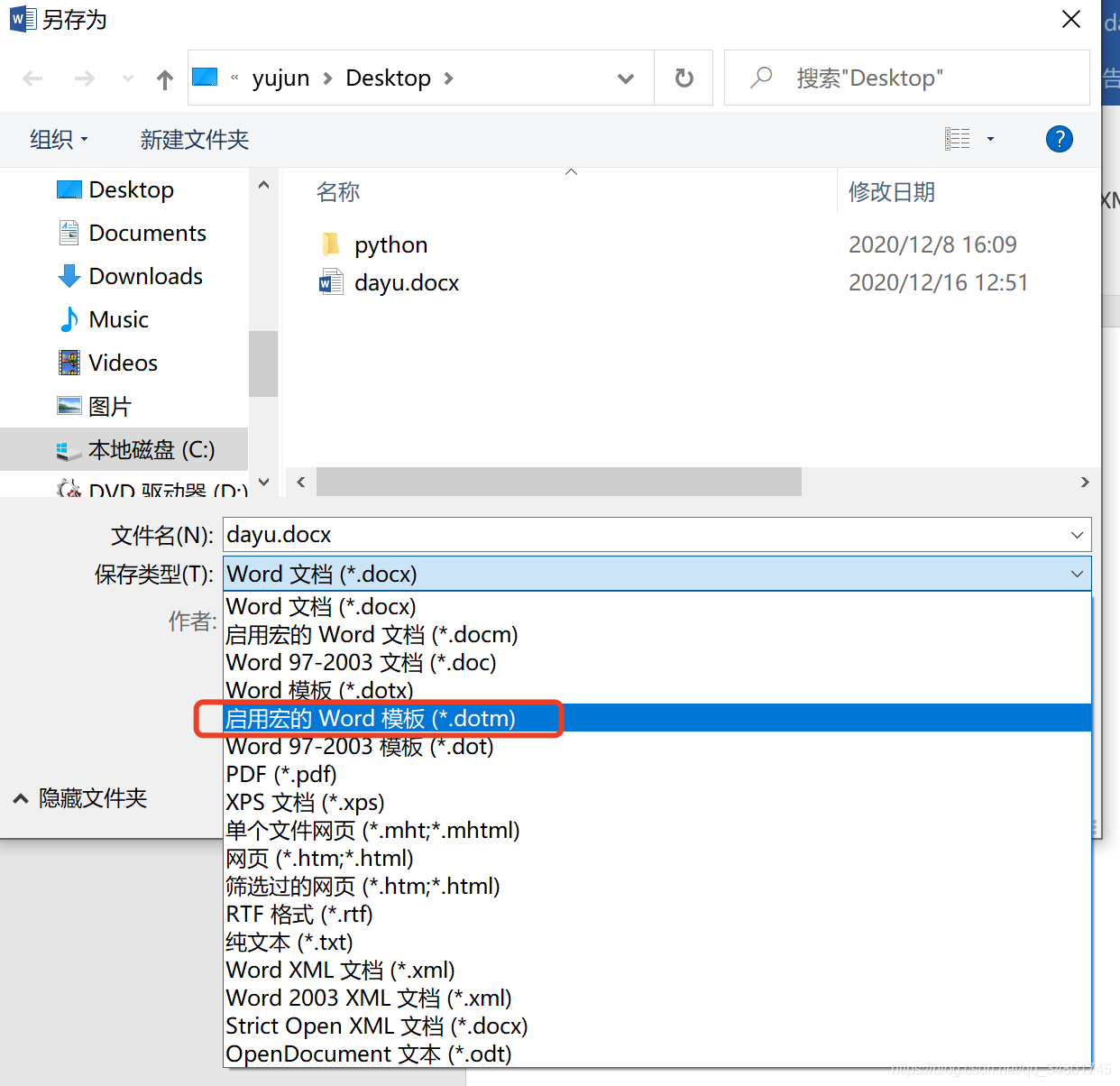1120x1086 pixels.
Task: Collapse folders with 隐藏文件夹
Action: pos(79,798)
